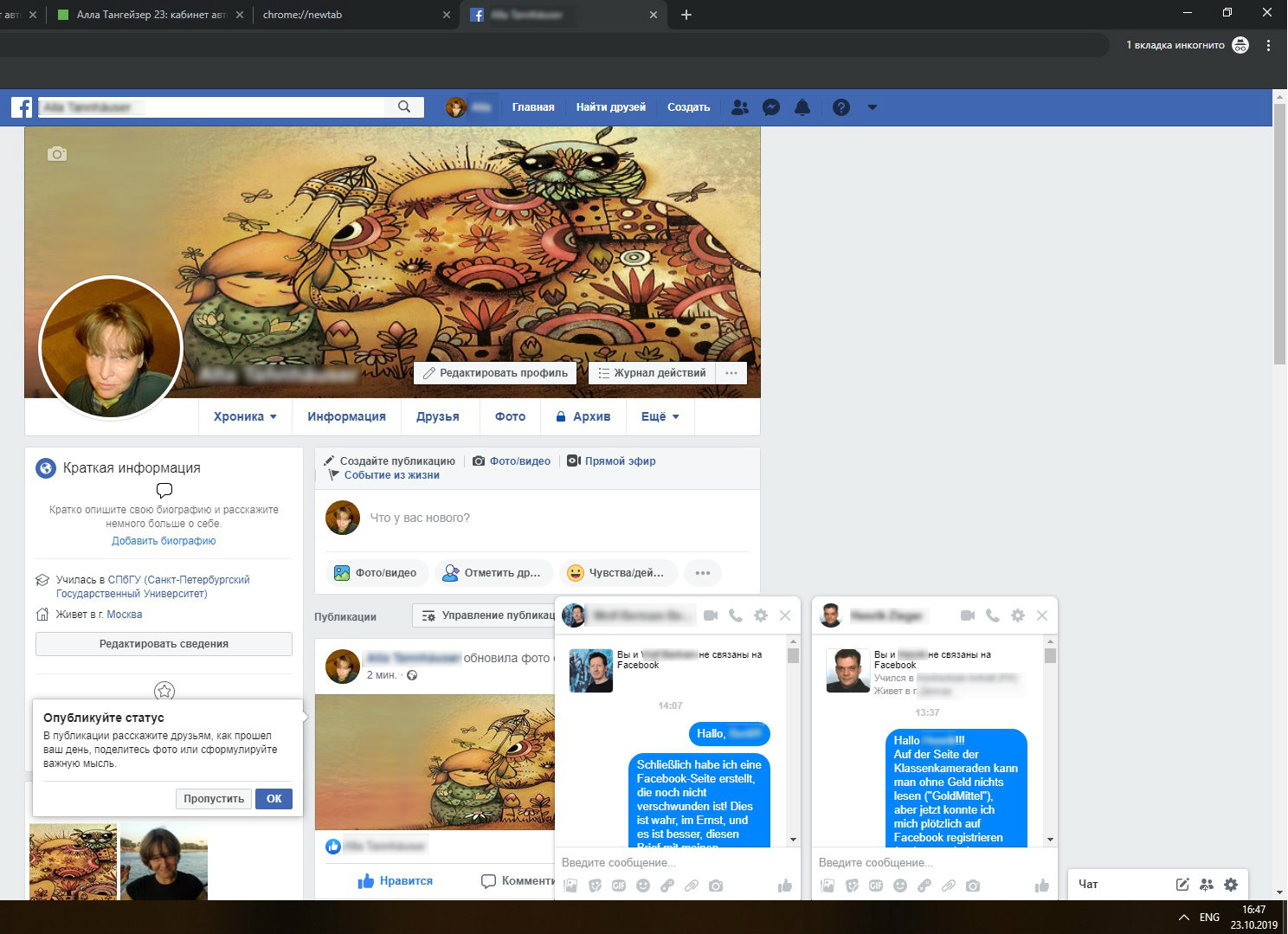This screenshot has width=1288, height=934.
Task: Click Редактировать профиль button
Action: (x=495, y=373)
